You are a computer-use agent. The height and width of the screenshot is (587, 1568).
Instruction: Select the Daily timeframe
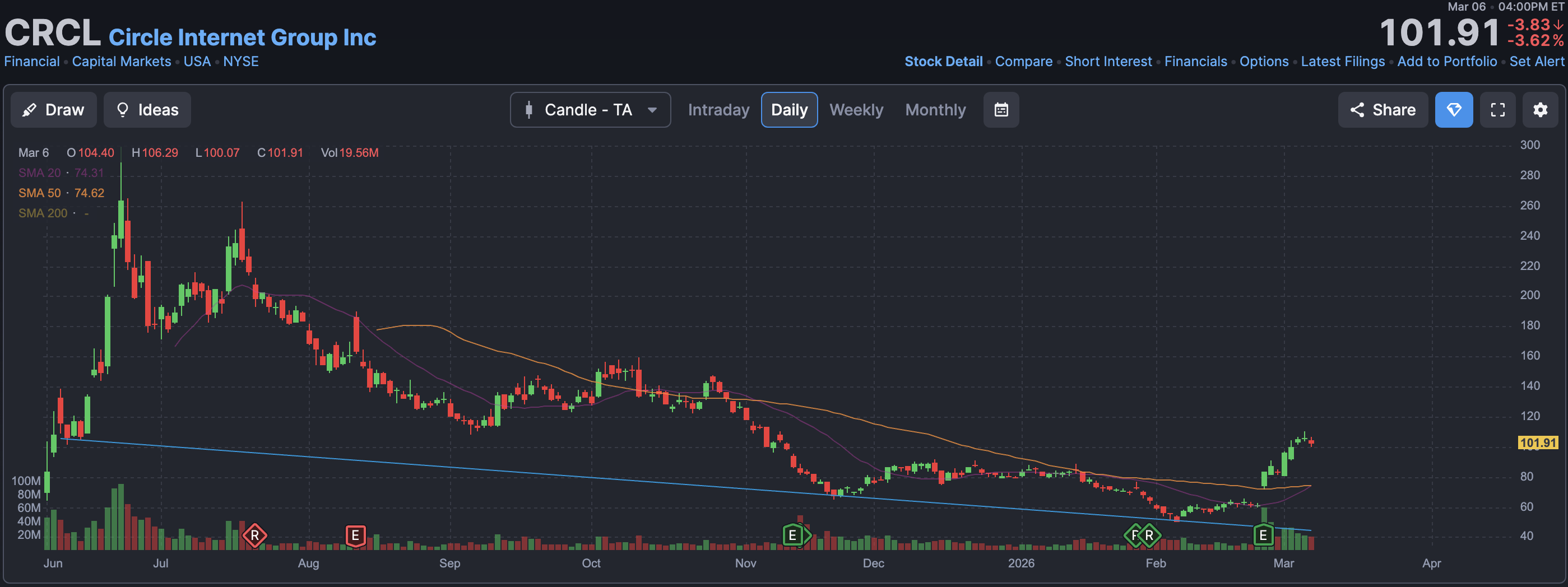(x=790, y=109)
